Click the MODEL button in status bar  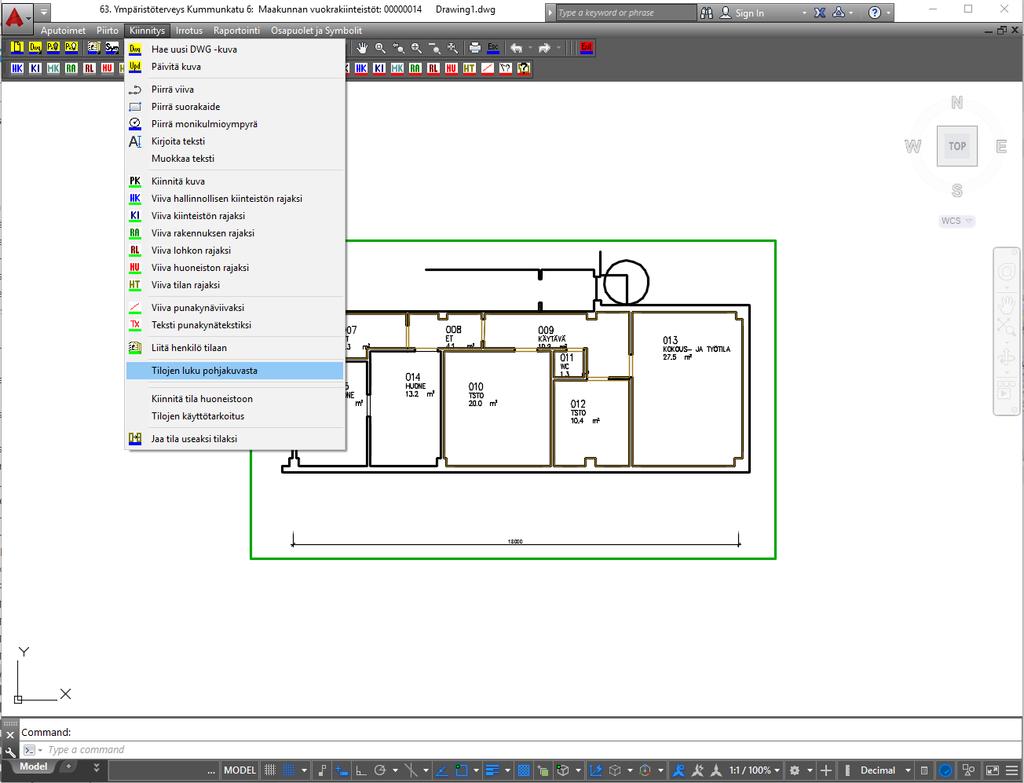(240, 771)
